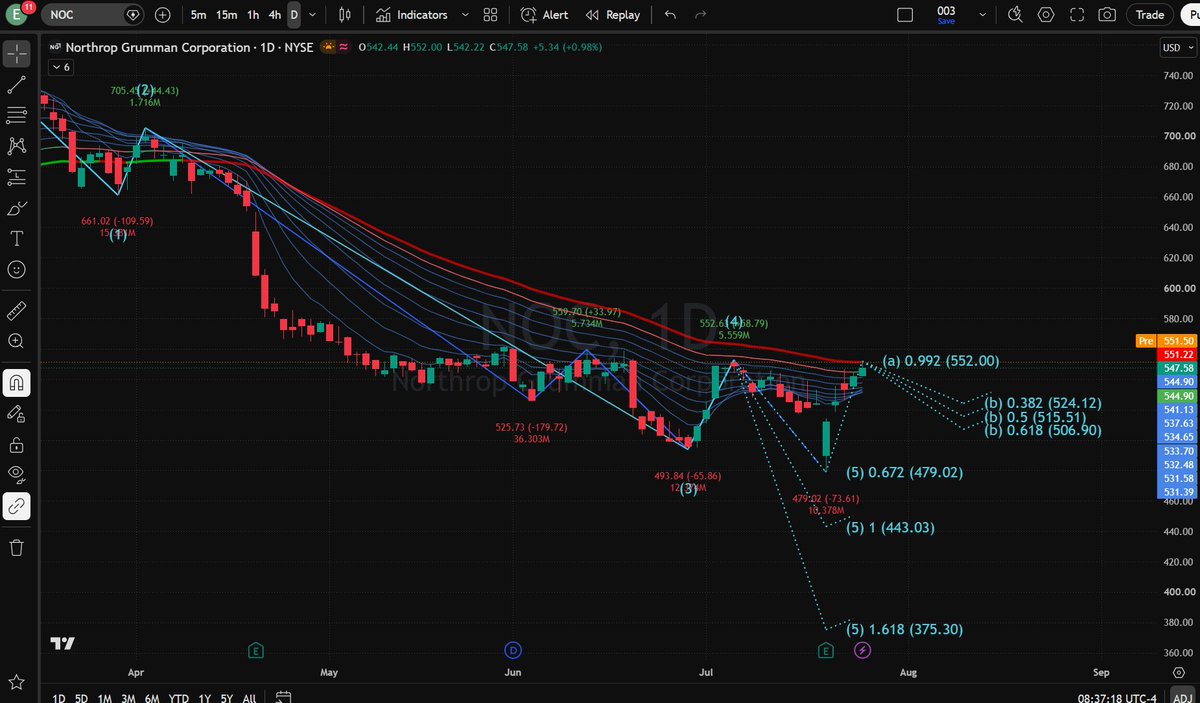Screen dimensions: 1200x703
Task: Toggle magnet mode for drawings
Action: [x=16, y=382]
